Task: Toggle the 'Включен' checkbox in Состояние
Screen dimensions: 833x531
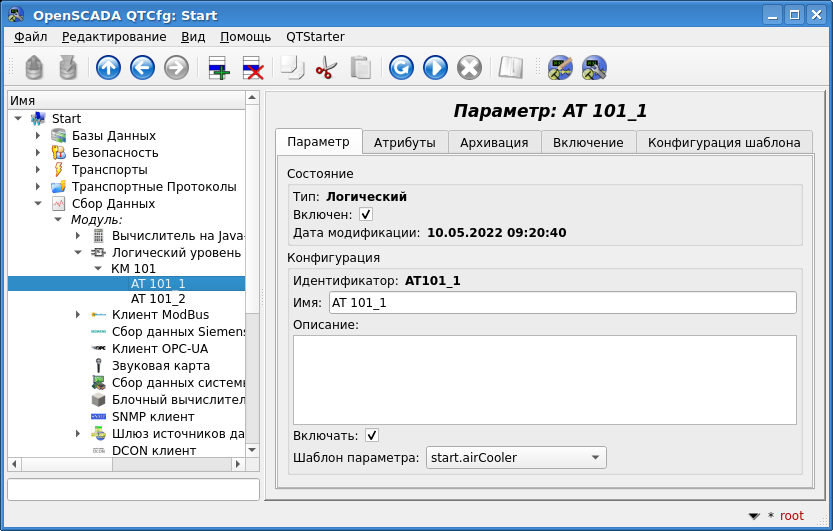Action: click(x=366, y=215)
